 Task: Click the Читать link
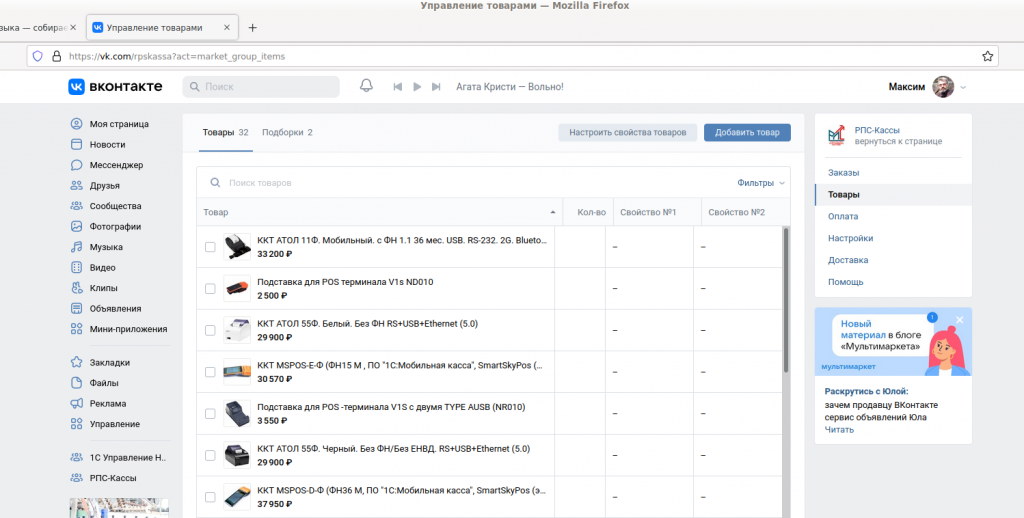pos(839,429)
